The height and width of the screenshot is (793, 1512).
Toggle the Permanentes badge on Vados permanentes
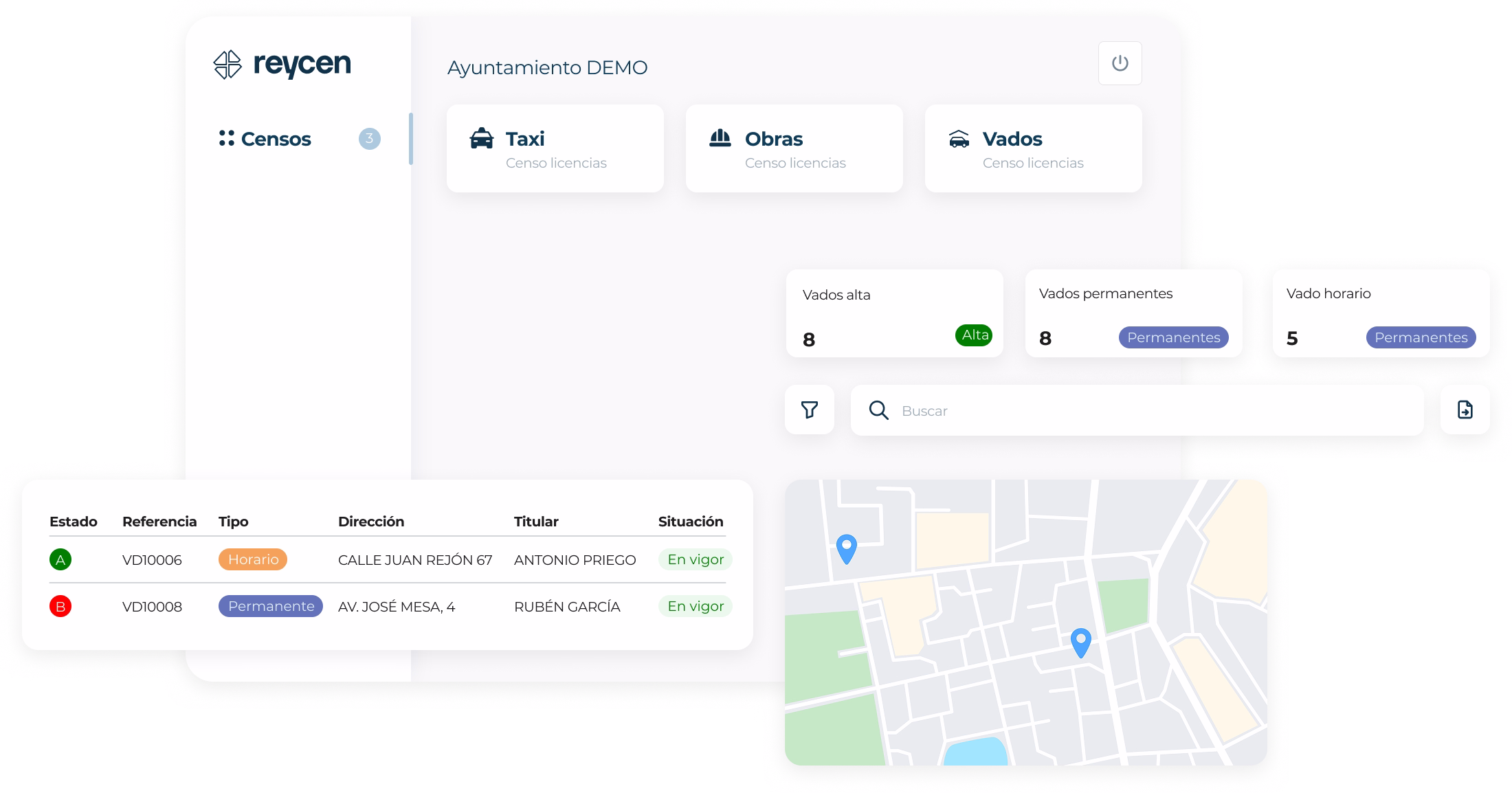(1173, 337)
